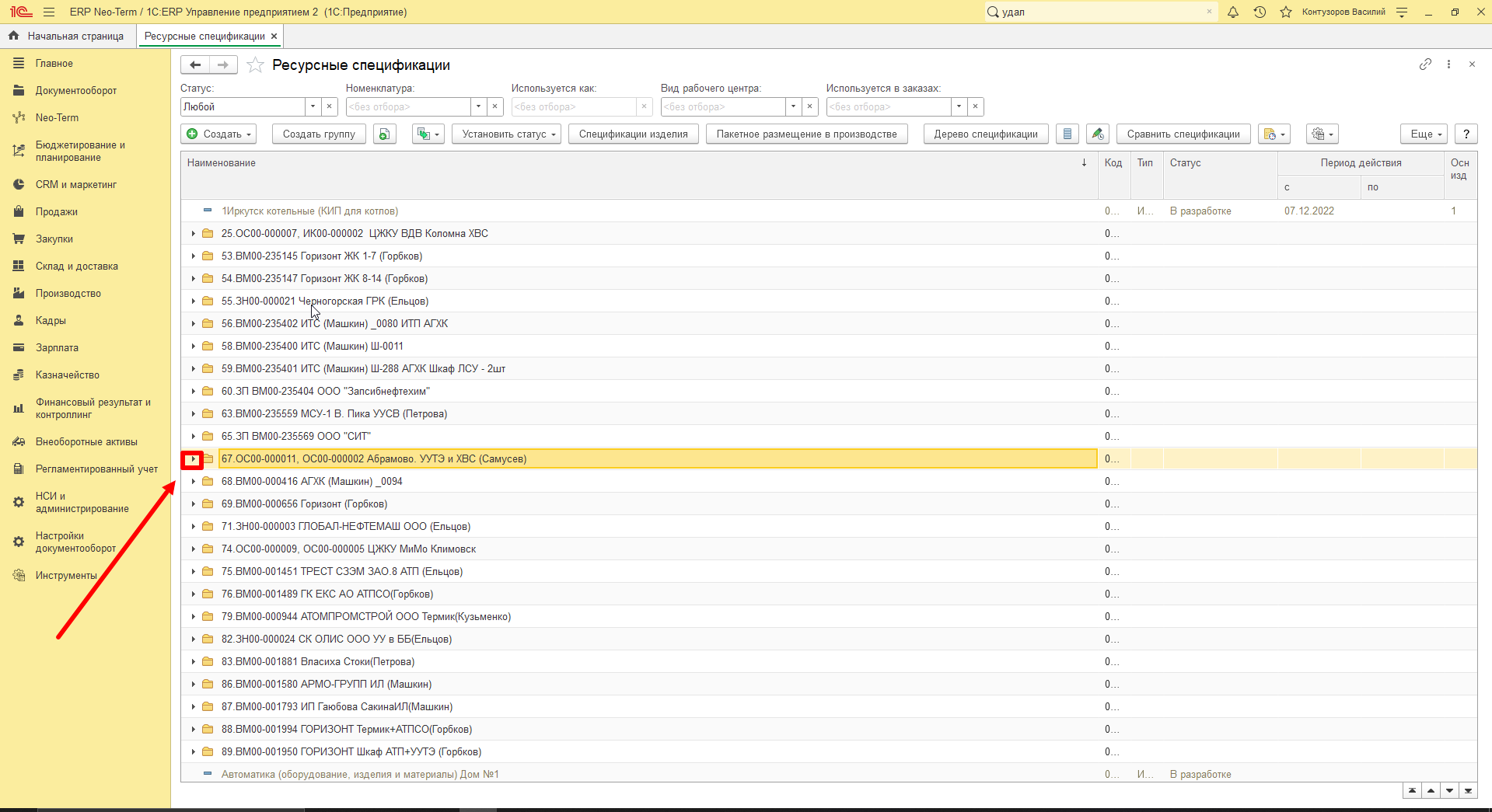The image size is (1492, 812).
Task: Go back with the left arrow button
Action: 195,65
